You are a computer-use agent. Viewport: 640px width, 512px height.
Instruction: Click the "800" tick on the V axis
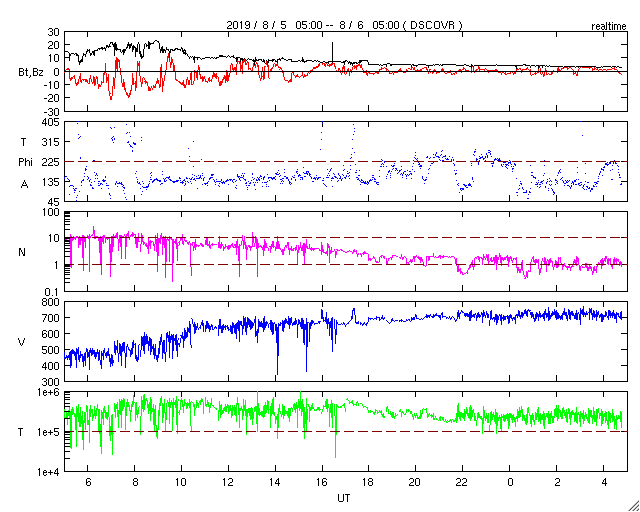click(51, 302)
